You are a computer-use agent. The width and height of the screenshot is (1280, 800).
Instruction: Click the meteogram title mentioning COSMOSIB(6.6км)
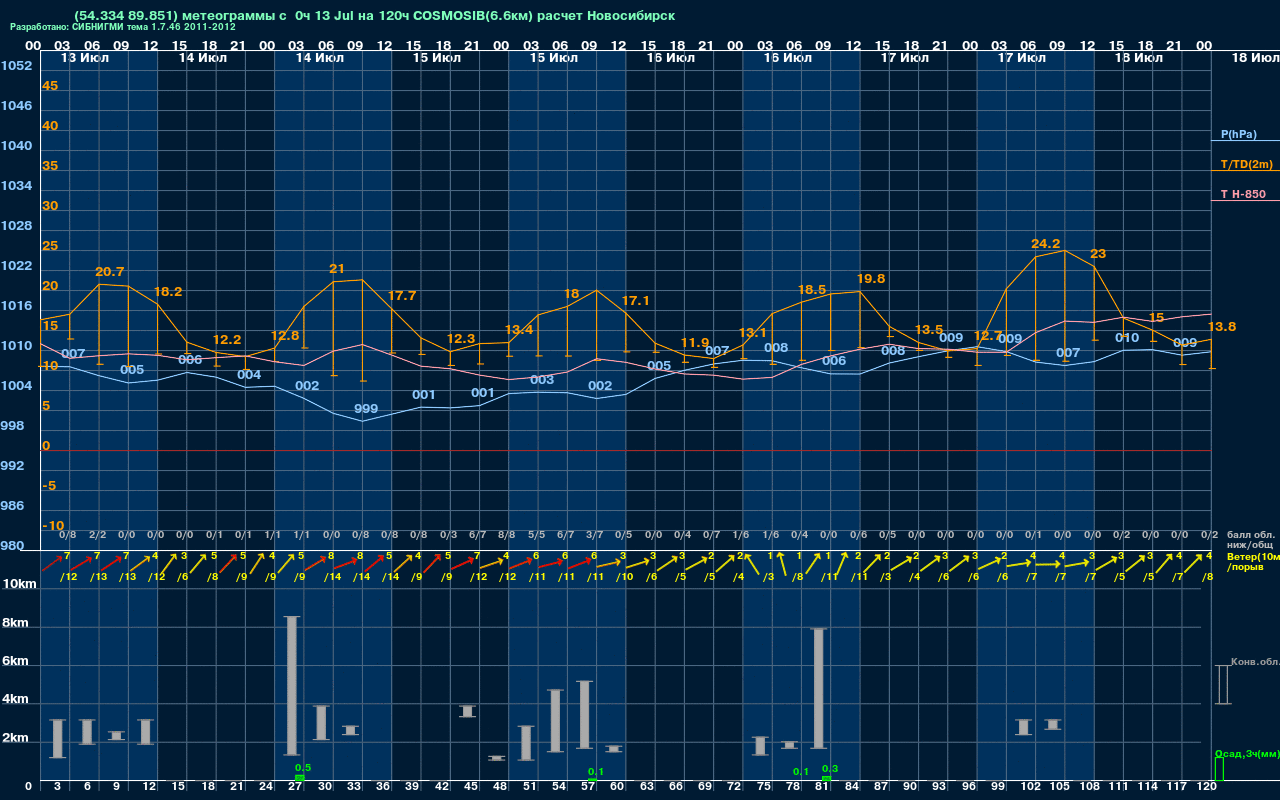pos(374,16)
